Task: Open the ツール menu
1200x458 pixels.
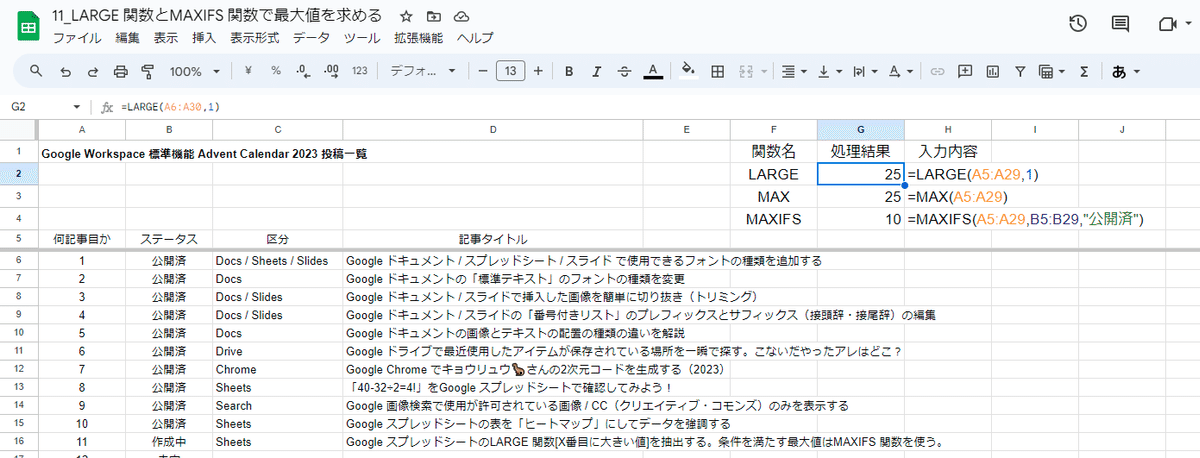Action: (x=361, y=38)
